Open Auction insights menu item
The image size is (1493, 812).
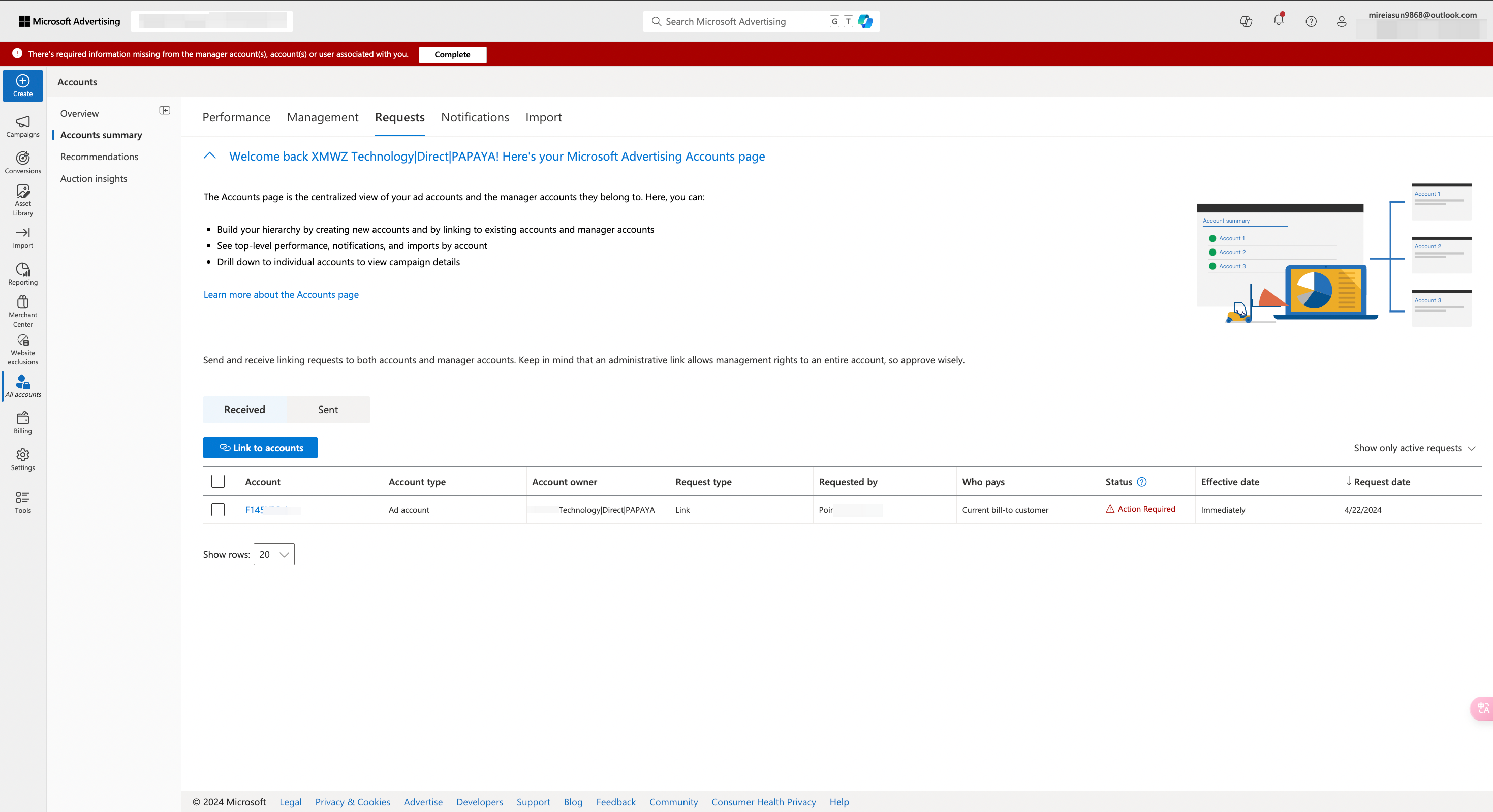coord(94,179)
